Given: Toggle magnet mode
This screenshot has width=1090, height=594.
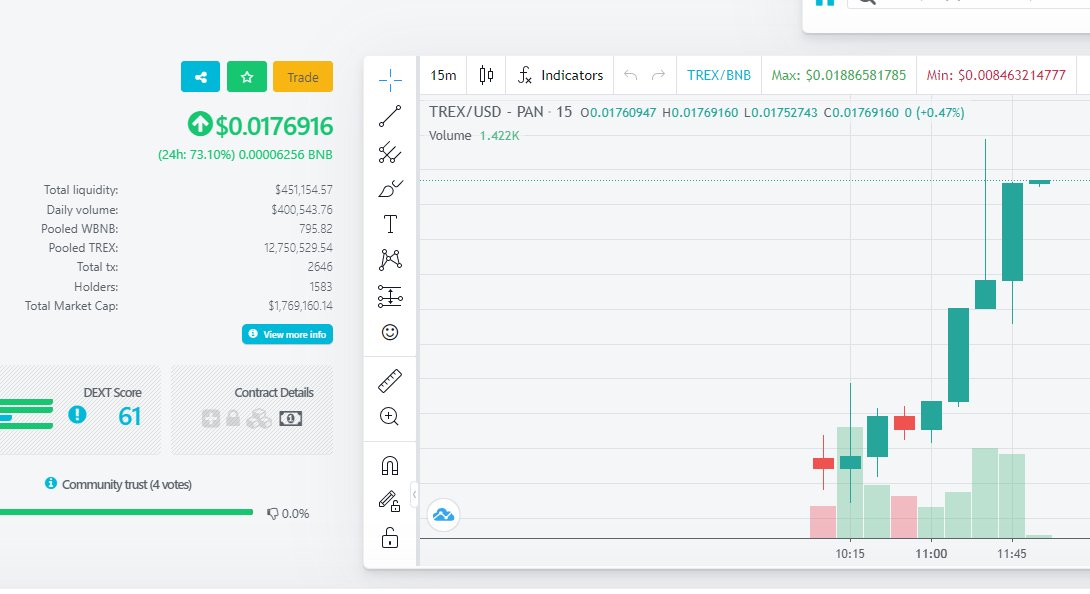Looking at the screenshot, I should [x=390, y=465].
